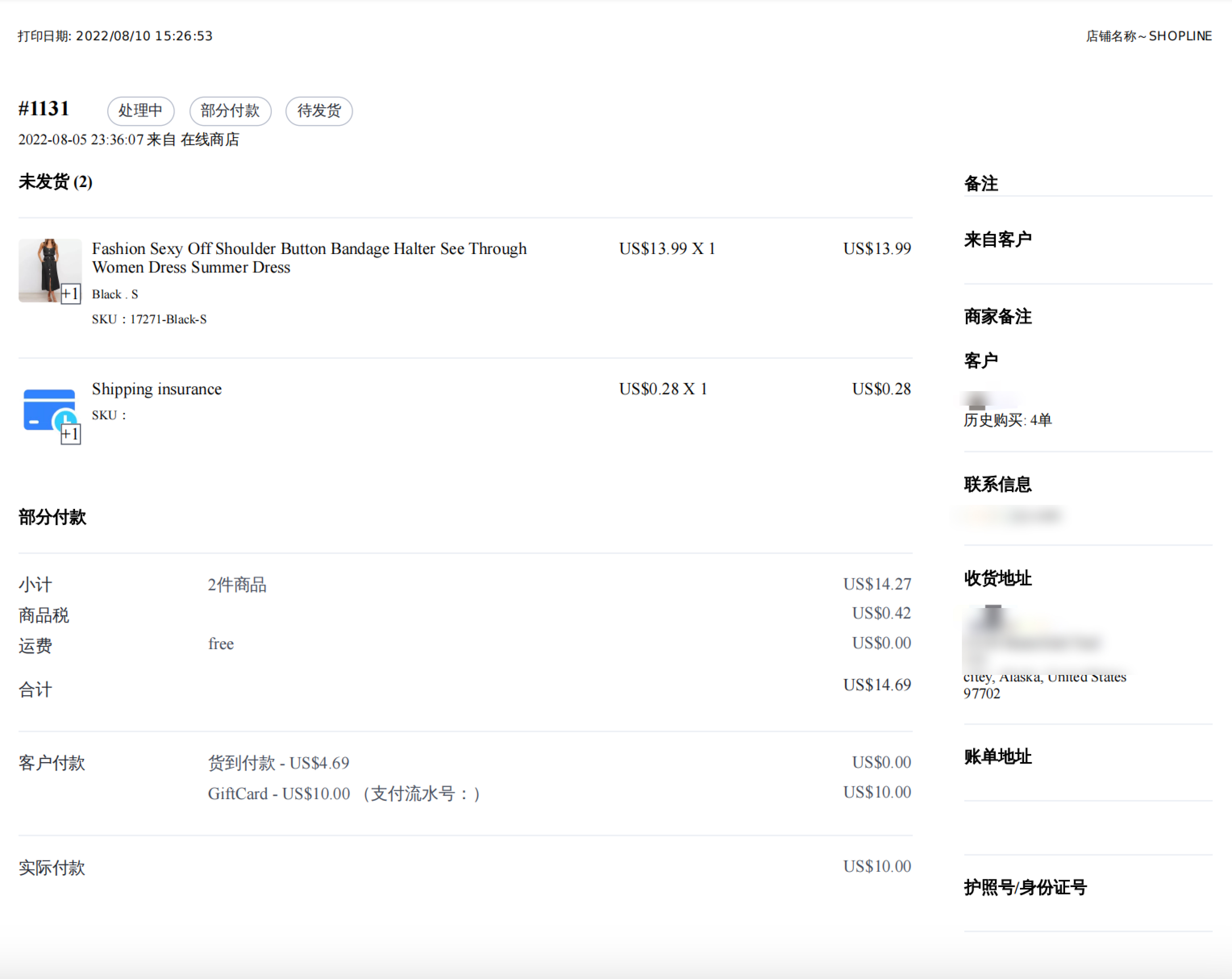The width and height of the screenshot is (1232, 979).
Task: Click the order number #1131
Action: 44,108
